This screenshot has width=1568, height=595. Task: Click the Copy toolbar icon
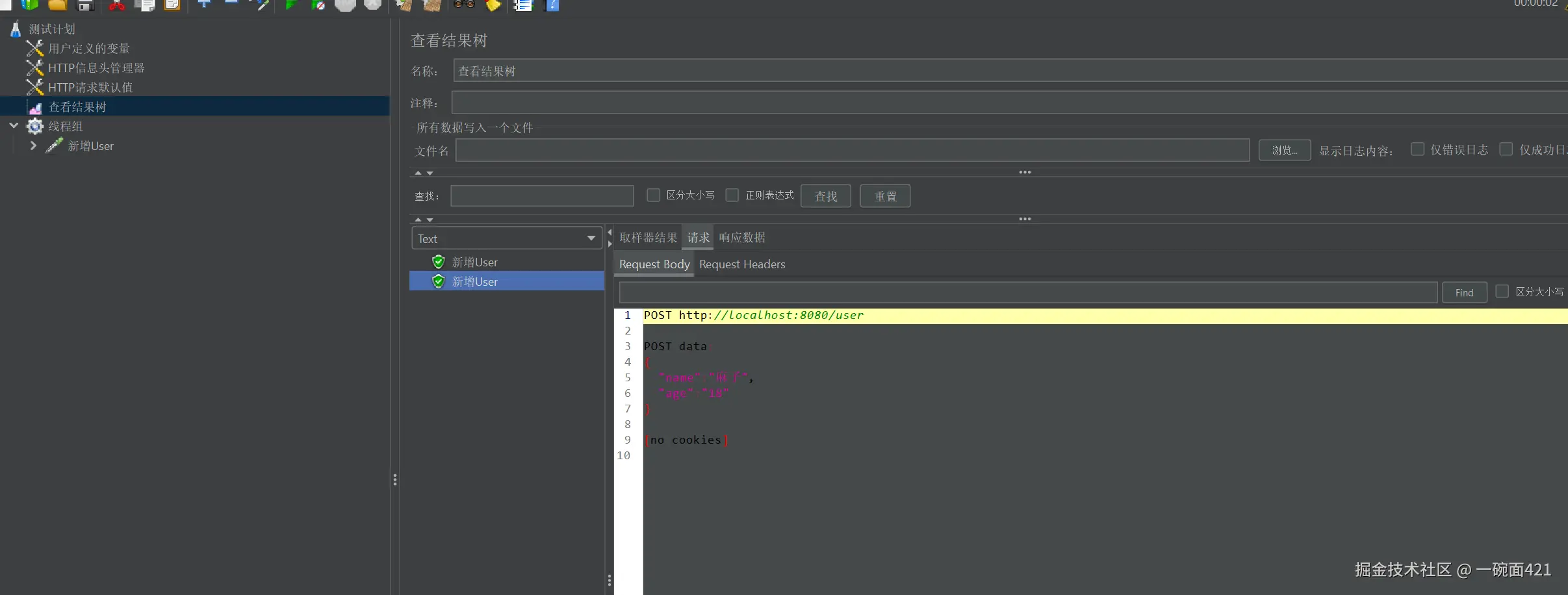tap(144, 5)
